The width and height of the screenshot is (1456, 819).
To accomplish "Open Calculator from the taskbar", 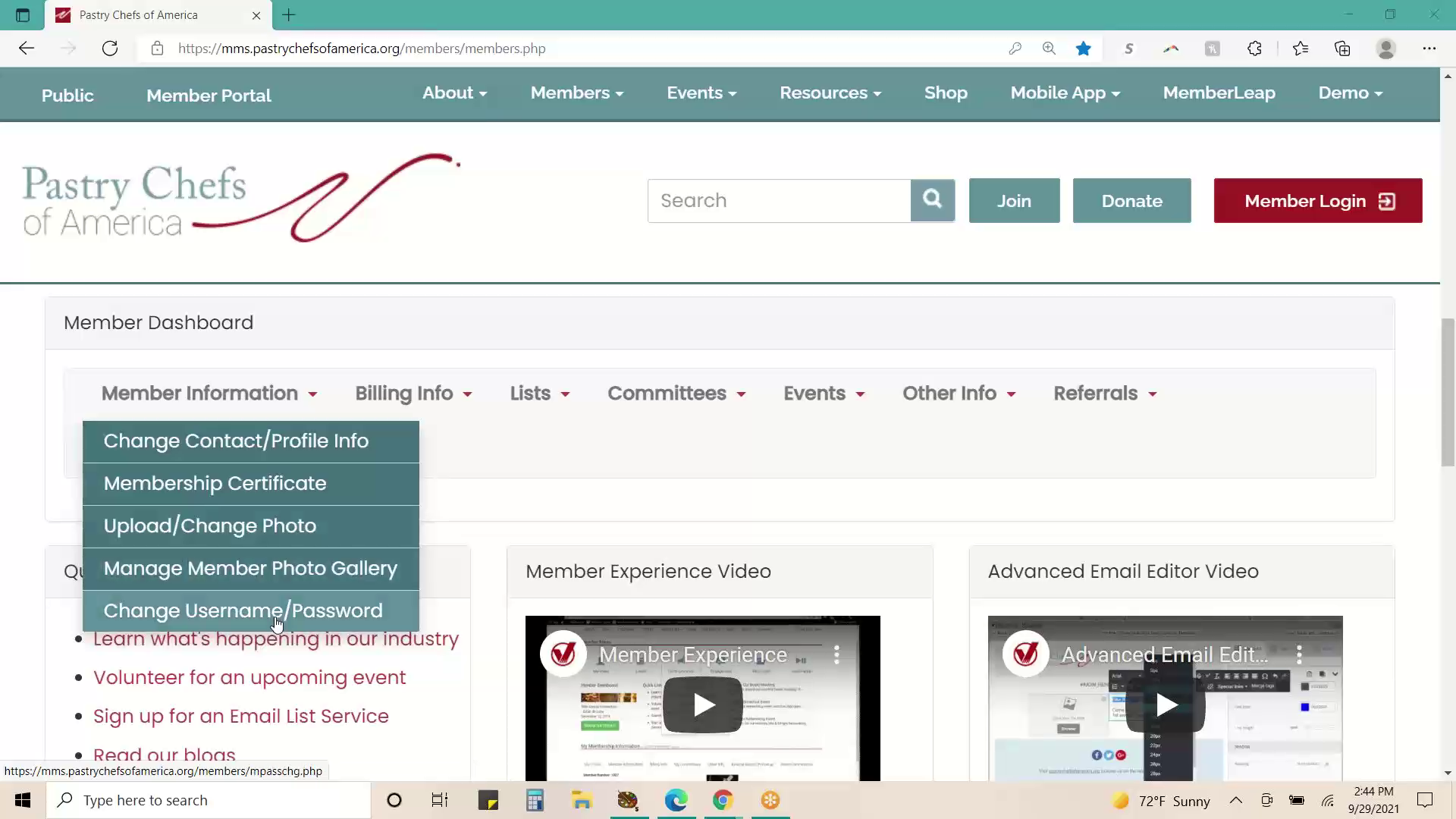I will [535, 800].
